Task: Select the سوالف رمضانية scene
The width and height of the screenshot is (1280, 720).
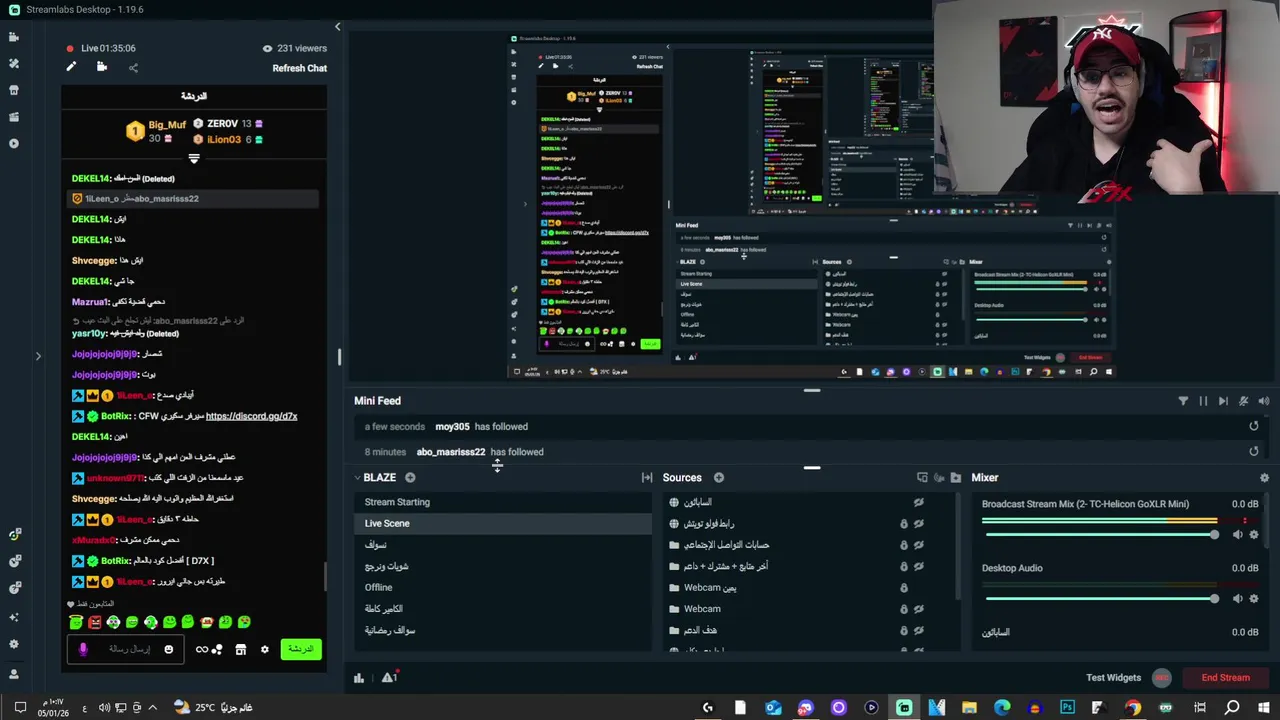Action: coord(504,630)
